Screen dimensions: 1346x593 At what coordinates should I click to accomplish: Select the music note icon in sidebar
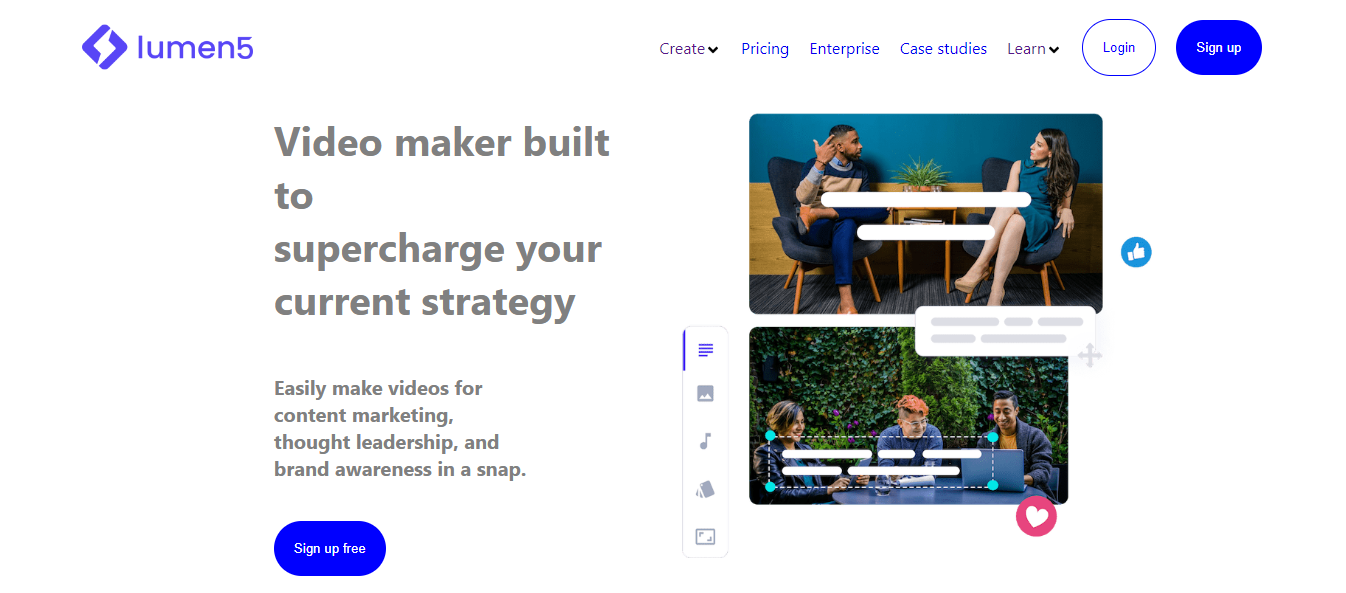coord(705,441)
